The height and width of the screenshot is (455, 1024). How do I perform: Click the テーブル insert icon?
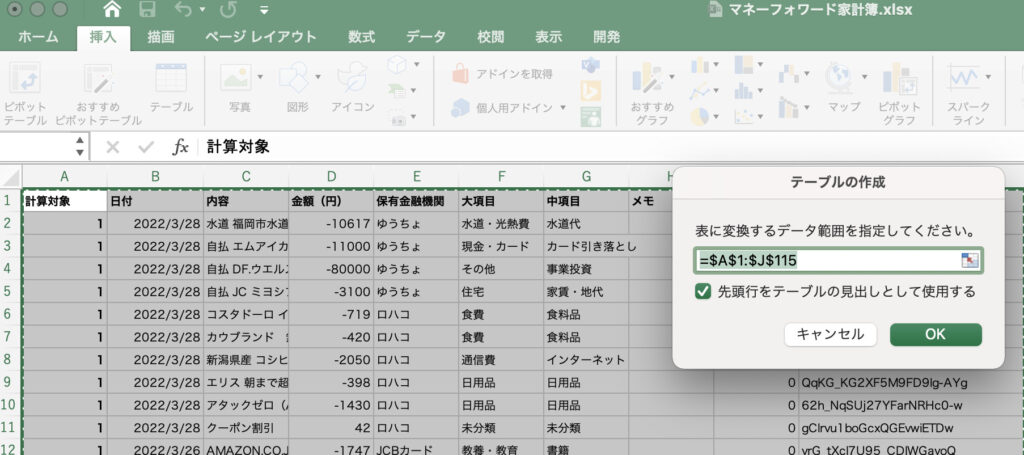click(171, 78)
